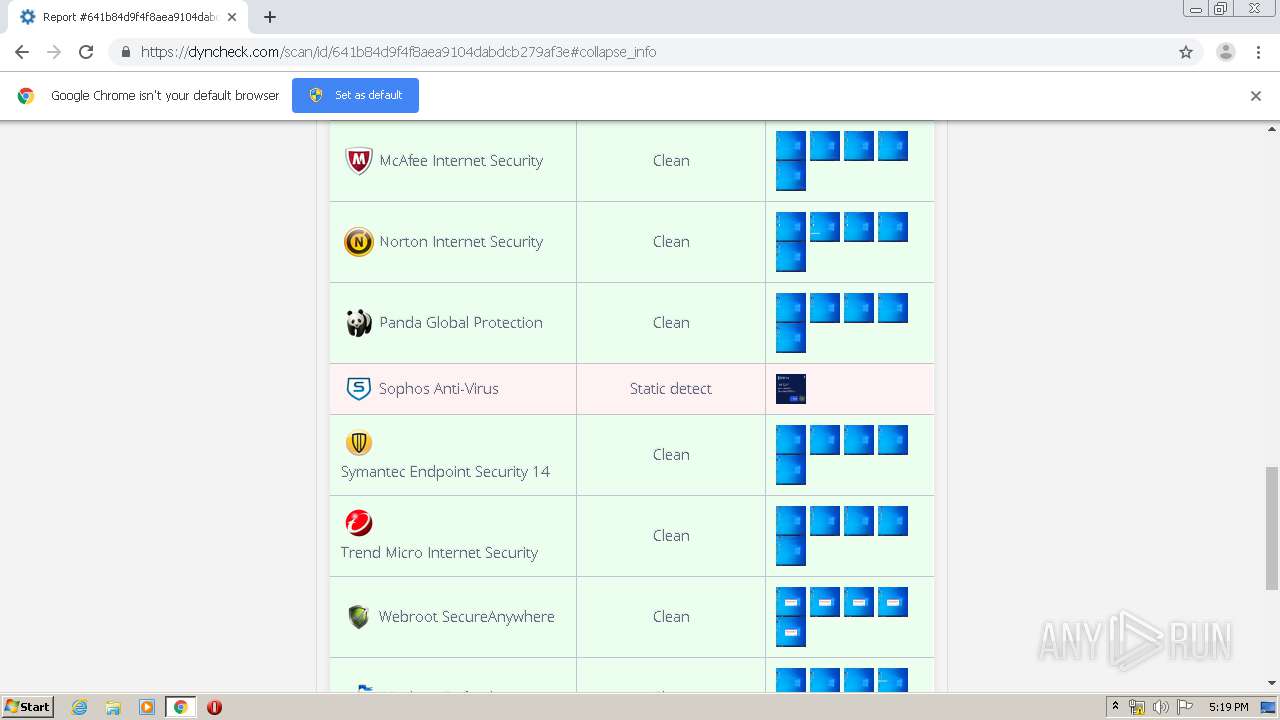Open the third Panda screenshot thumbnail

click(859, 308)
